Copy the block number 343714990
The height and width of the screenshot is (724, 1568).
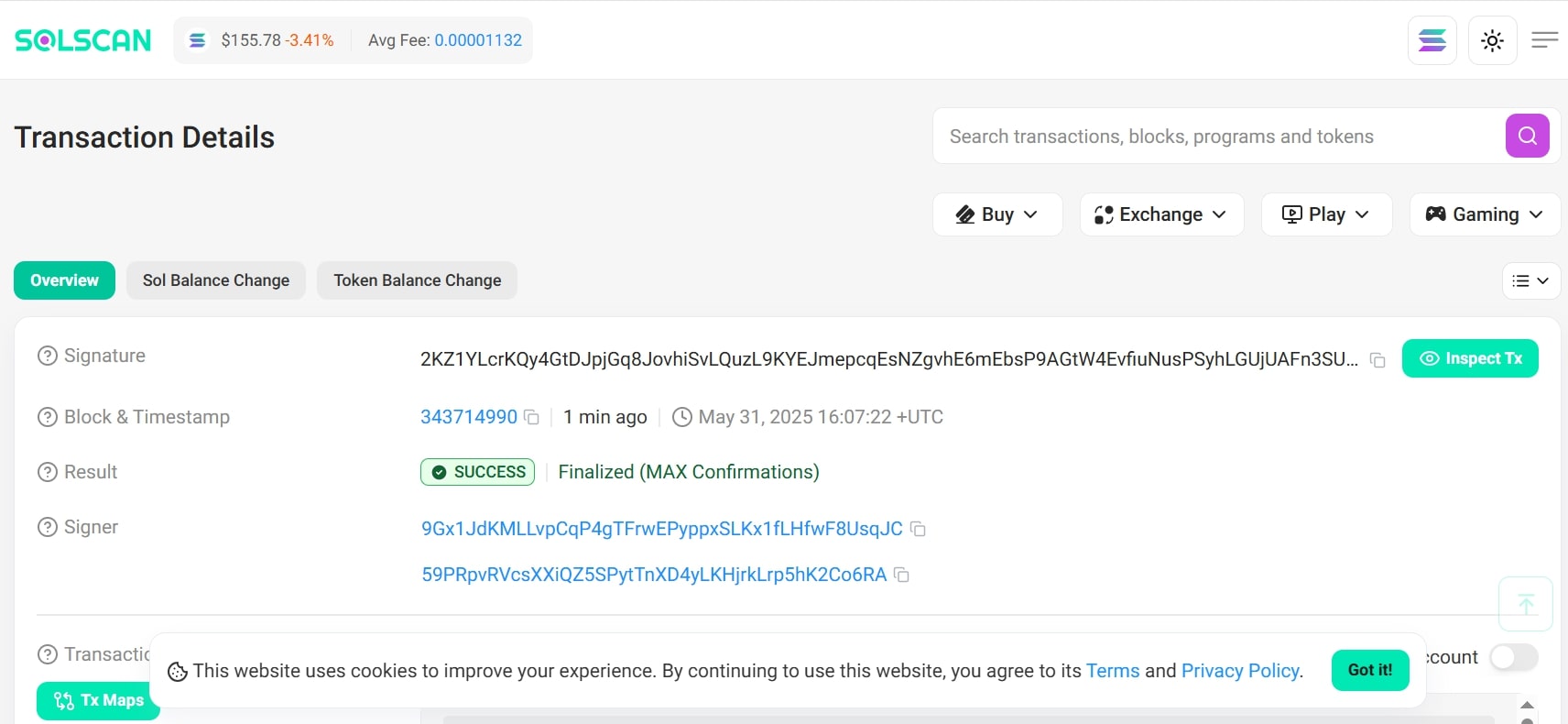click(531, 417)
